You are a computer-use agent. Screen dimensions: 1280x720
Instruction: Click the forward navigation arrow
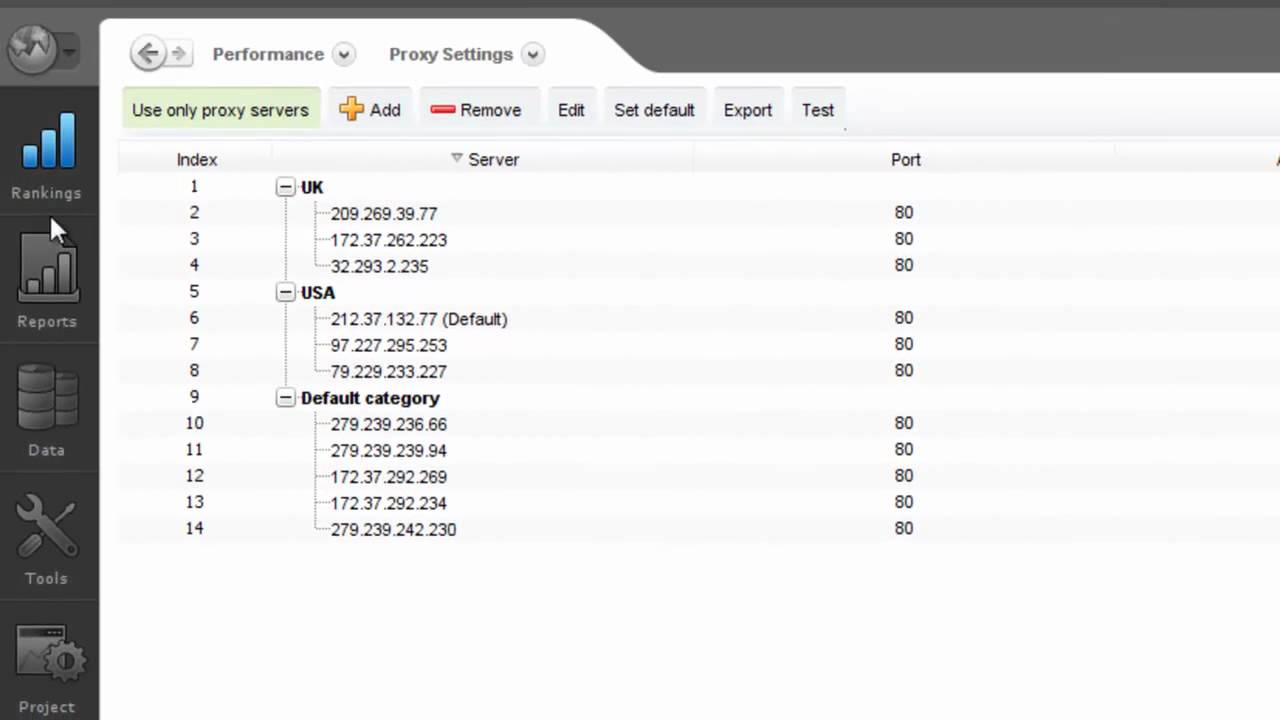pos(179,54)
